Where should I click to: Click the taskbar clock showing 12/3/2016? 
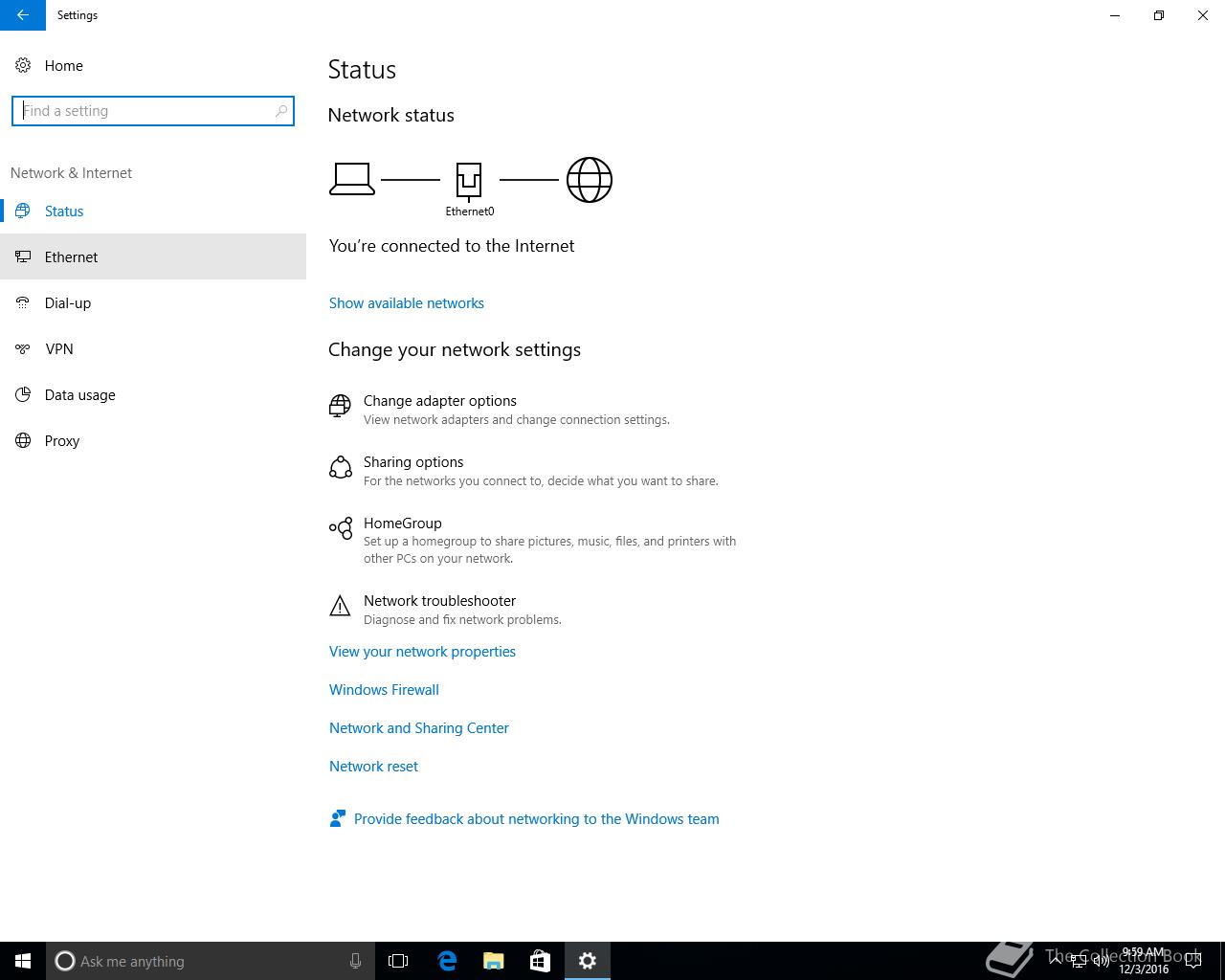(x=1144, y=961)
